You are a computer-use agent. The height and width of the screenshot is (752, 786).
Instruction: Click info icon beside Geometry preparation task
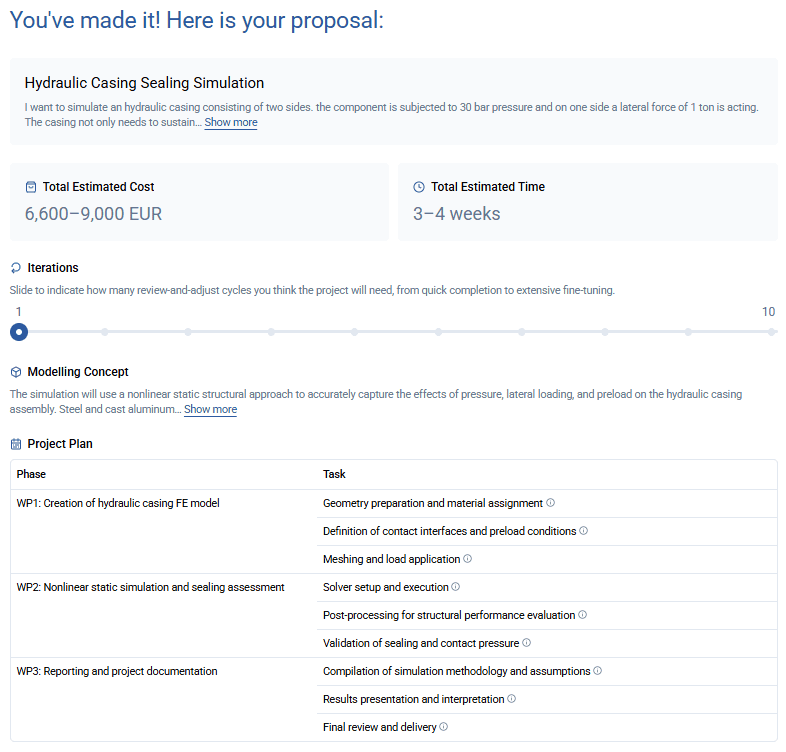[x=551, y=503]
